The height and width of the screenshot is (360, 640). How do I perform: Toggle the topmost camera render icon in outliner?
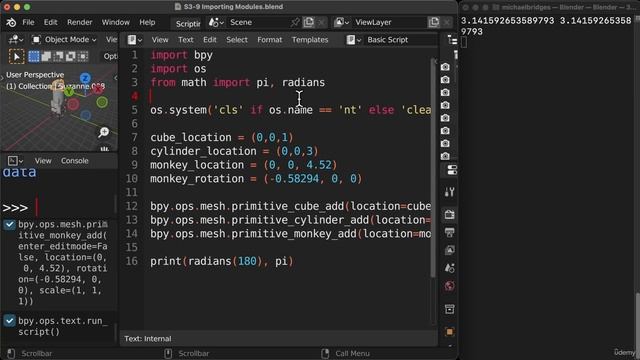pyautogui.click(x=445, y=67)
